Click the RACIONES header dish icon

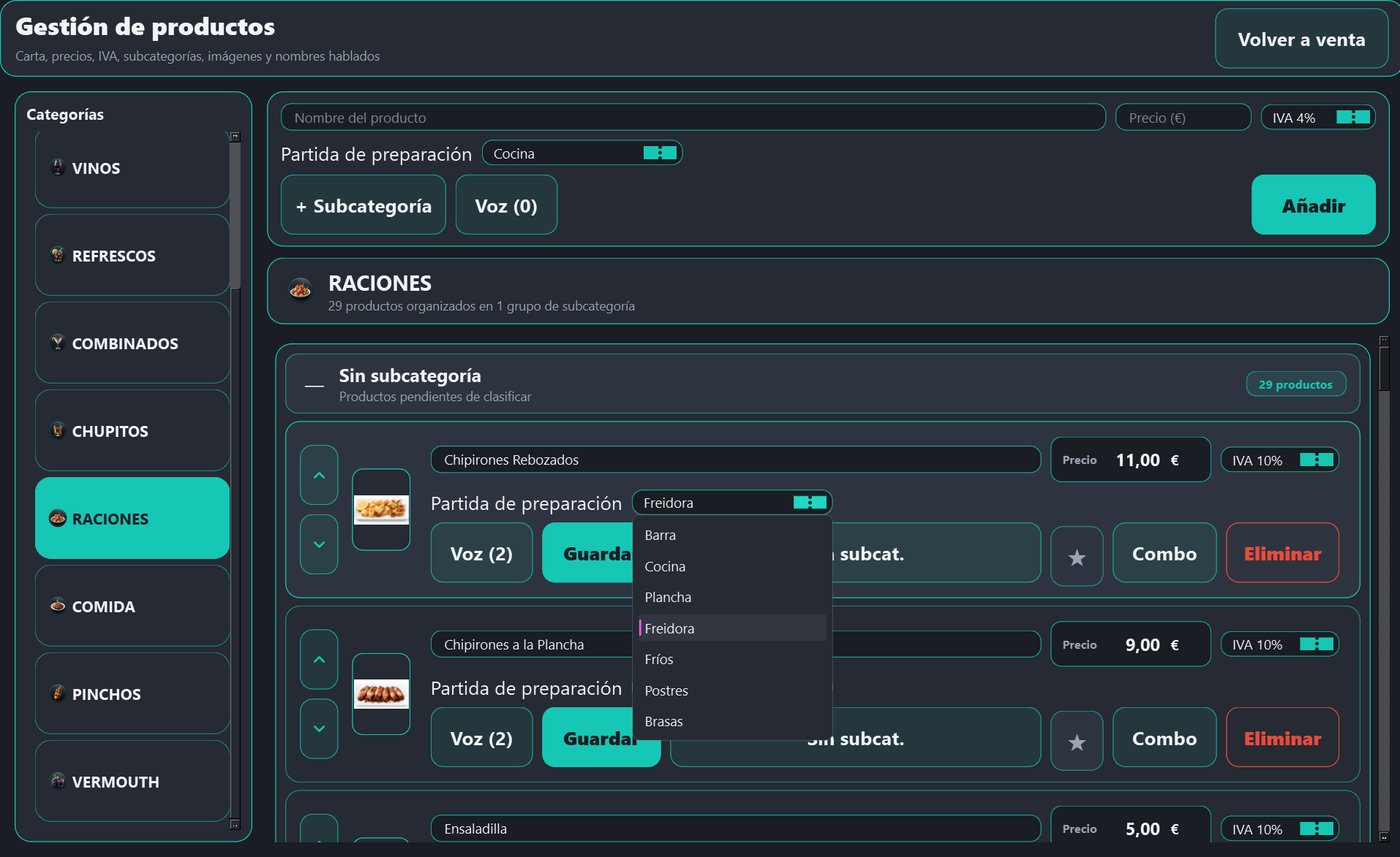pyautogui.click(x=300, y=289)
